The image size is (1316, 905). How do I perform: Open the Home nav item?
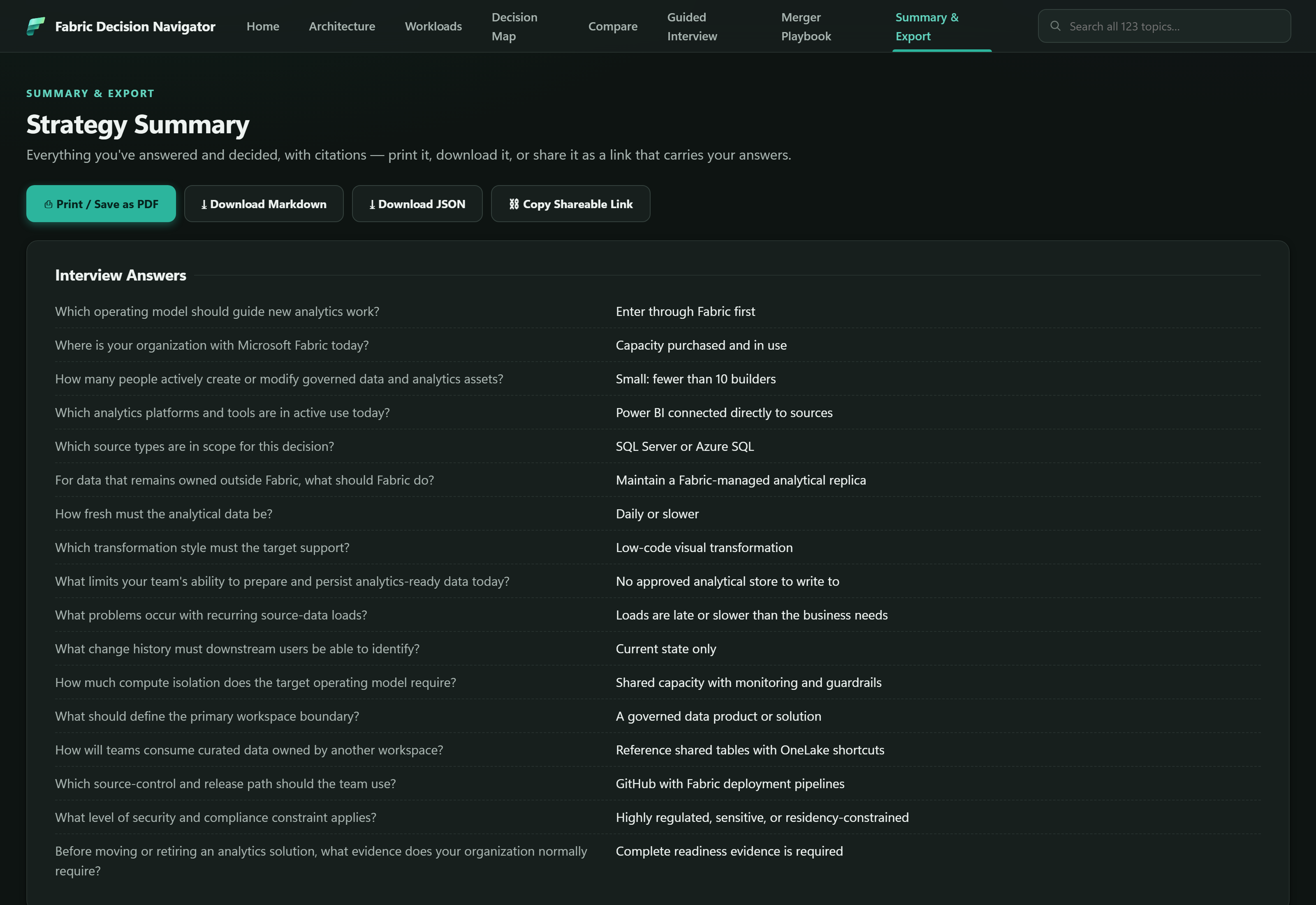263,26
